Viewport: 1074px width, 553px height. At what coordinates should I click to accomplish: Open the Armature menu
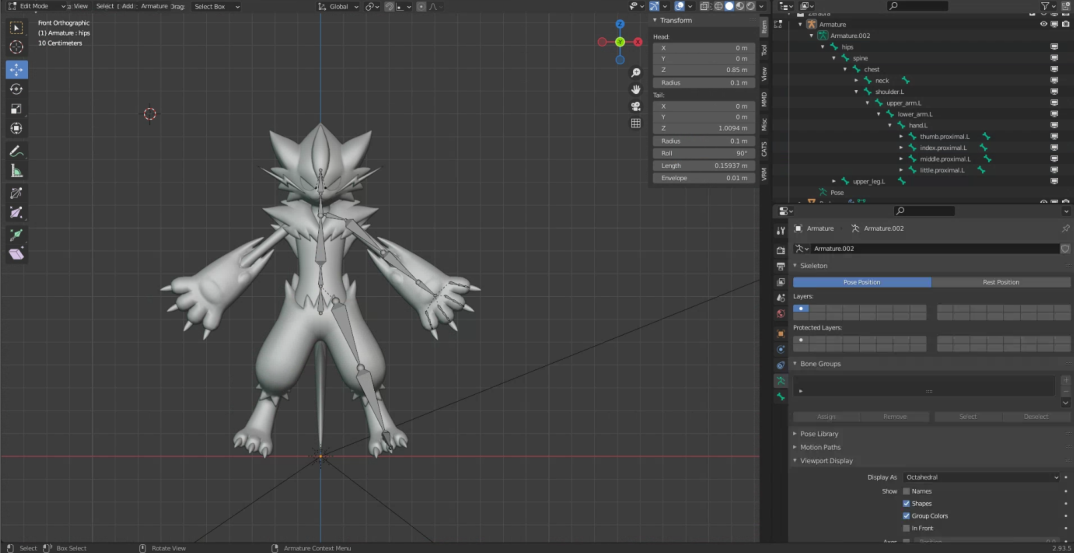[x=154, y=6]
